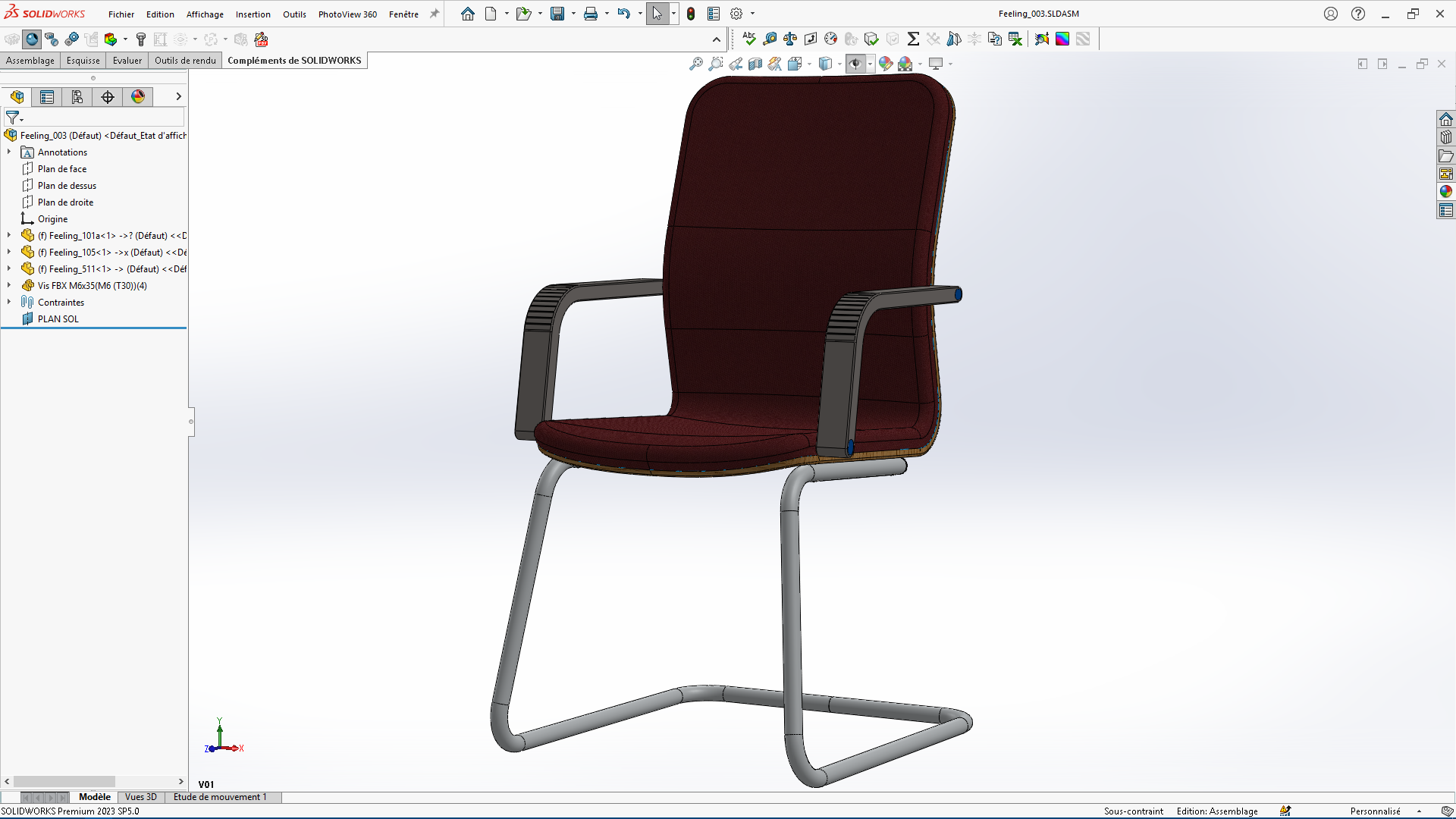
Task: Click the feature tree filter field
Action: (x=94, y=118)
